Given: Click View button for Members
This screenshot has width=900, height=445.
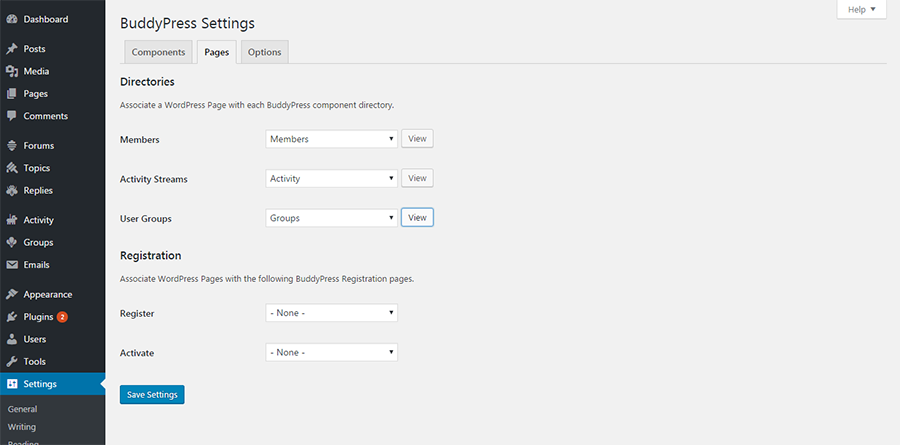Looking at the screenshot, I should click(417, 139).
